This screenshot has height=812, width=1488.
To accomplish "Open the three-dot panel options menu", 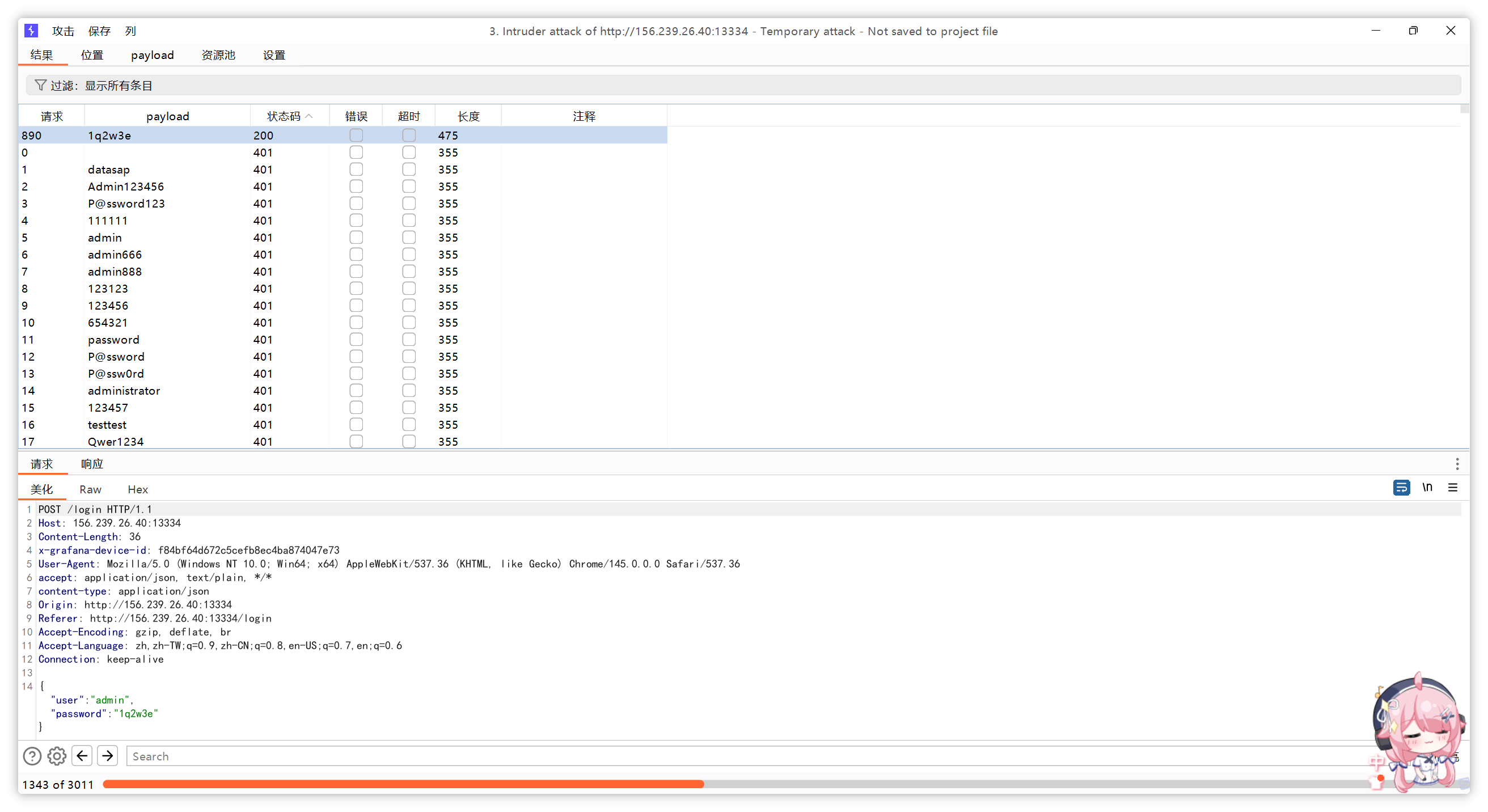I will click(1457, 464).
